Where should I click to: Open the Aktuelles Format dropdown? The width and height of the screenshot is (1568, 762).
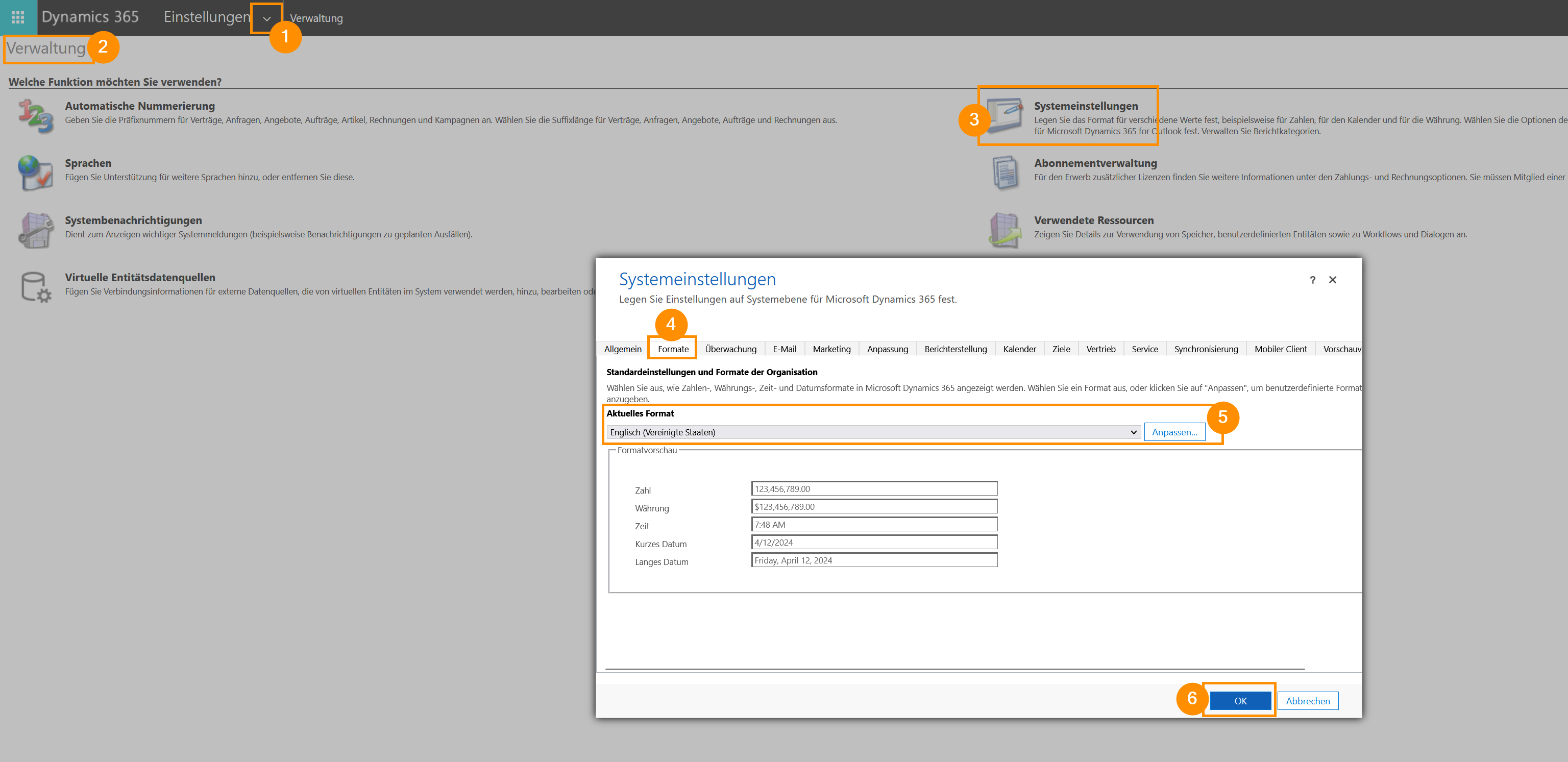[x=873, y=432]
